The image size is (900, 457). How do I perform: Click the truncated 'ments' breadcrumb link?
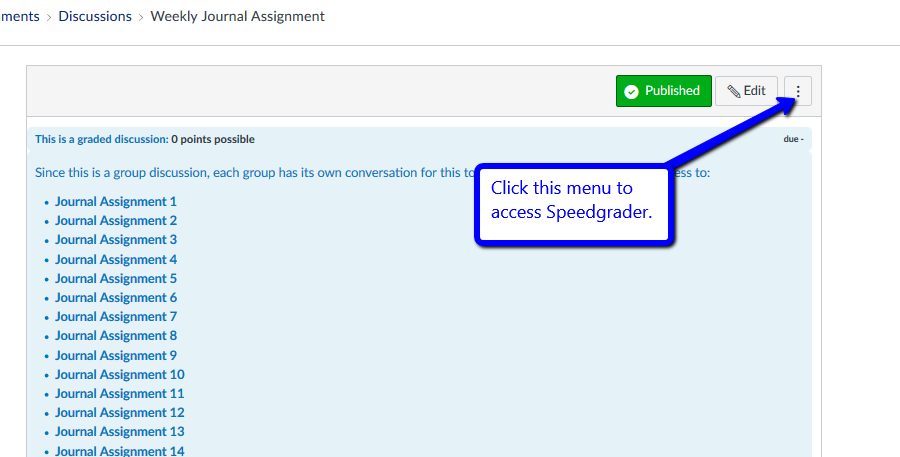click(x=20, y=16)
